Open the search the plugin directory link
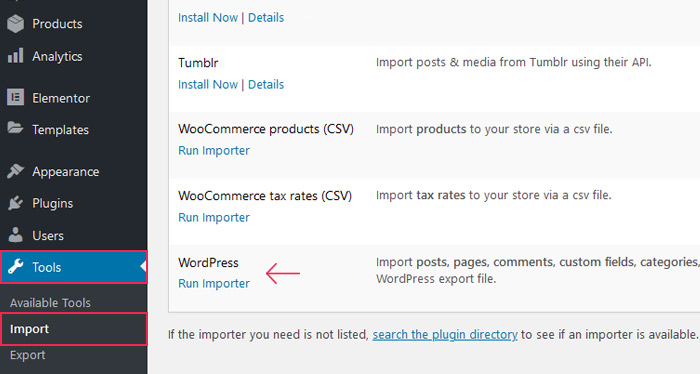The image size is (700, 374). coord(445,334)
